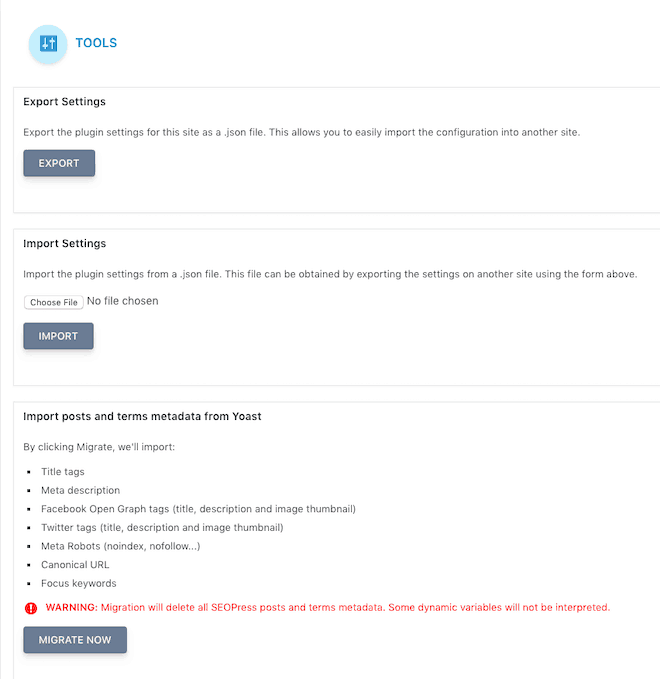Click the Tools sliders icon
660x679 pixels.
48,44
